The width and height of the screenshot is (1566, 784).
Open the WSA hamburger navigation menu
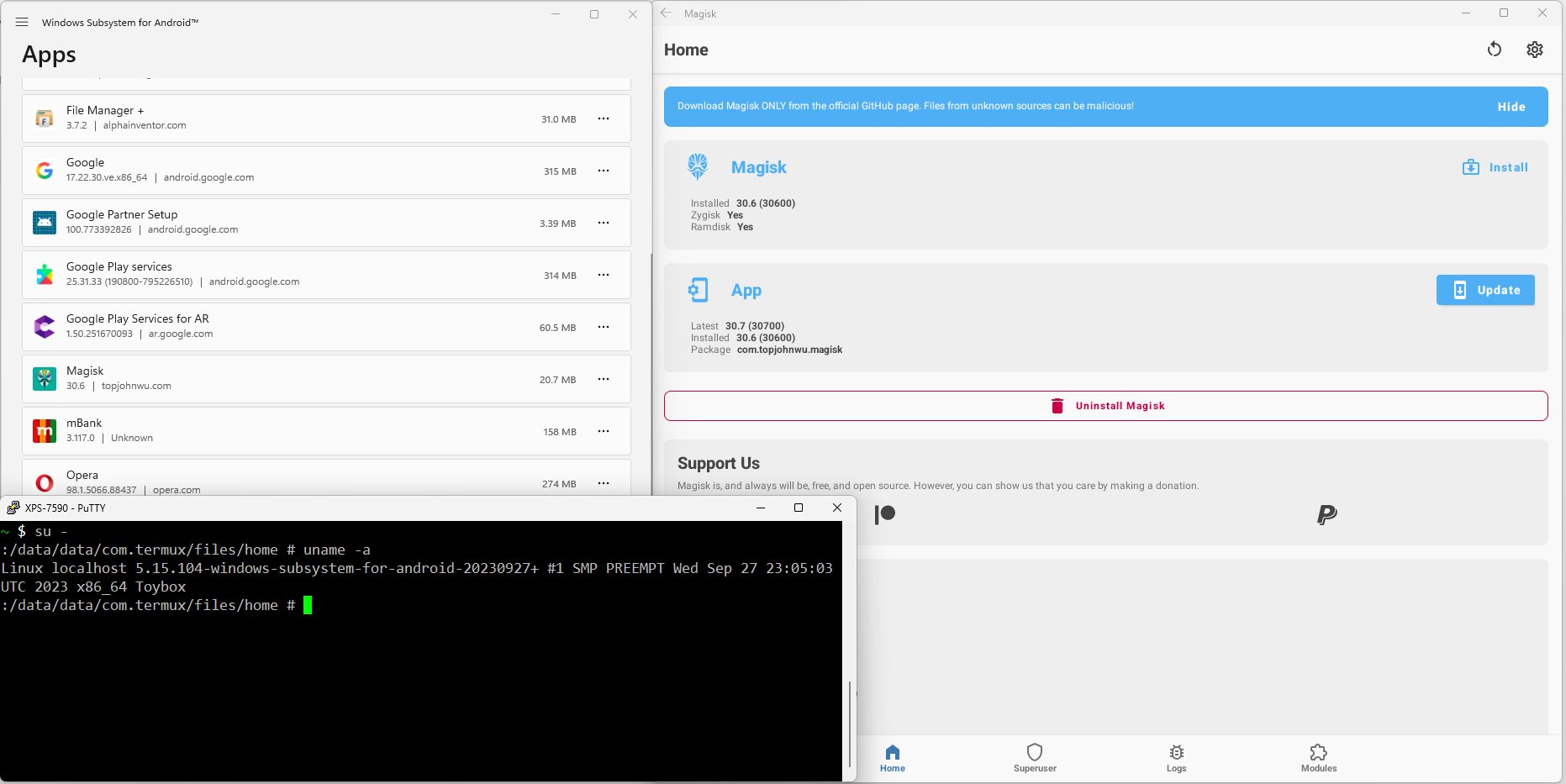pos(22,22)
